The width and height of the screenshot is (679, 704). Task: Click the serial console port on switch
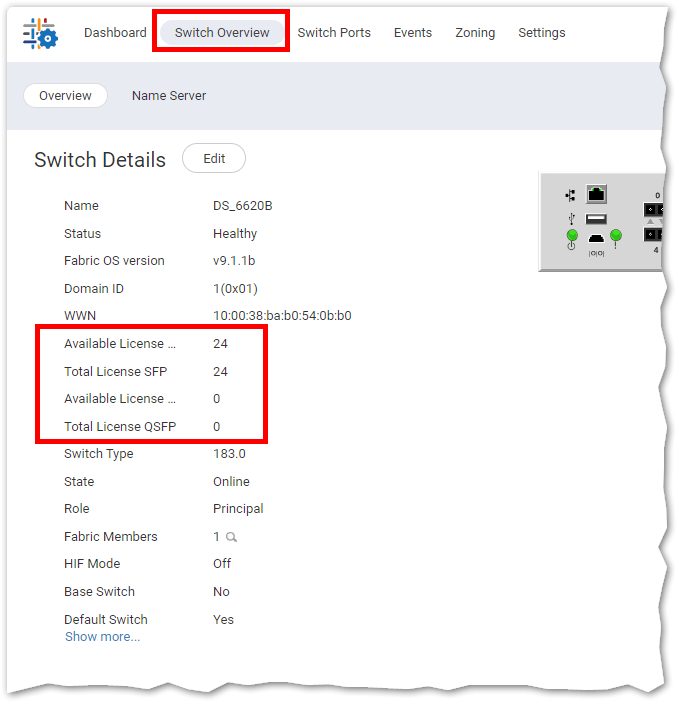pos(597,238)
